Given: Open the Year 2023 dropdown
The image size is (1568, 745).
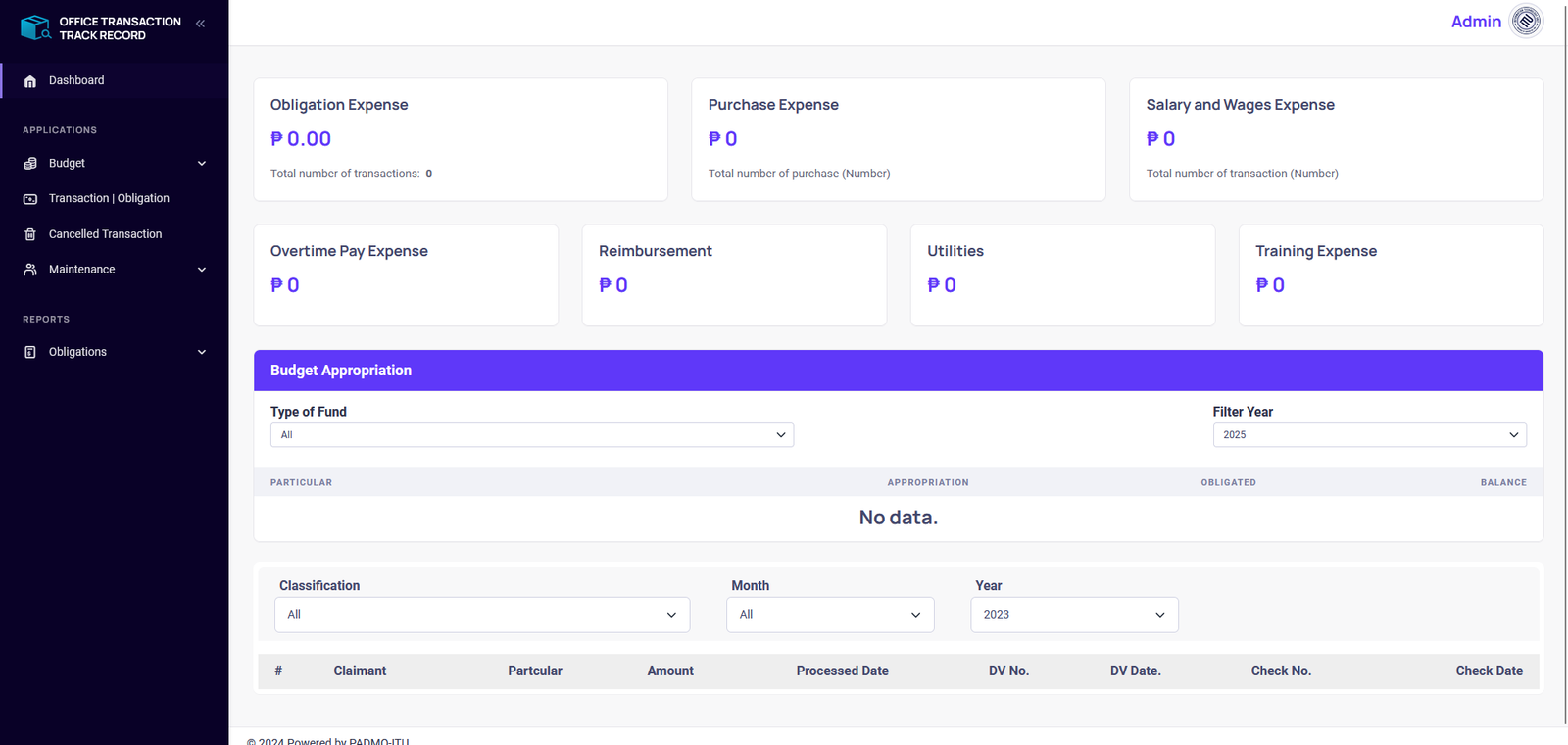Looking at the screenshot, I should coord(1074,615).
